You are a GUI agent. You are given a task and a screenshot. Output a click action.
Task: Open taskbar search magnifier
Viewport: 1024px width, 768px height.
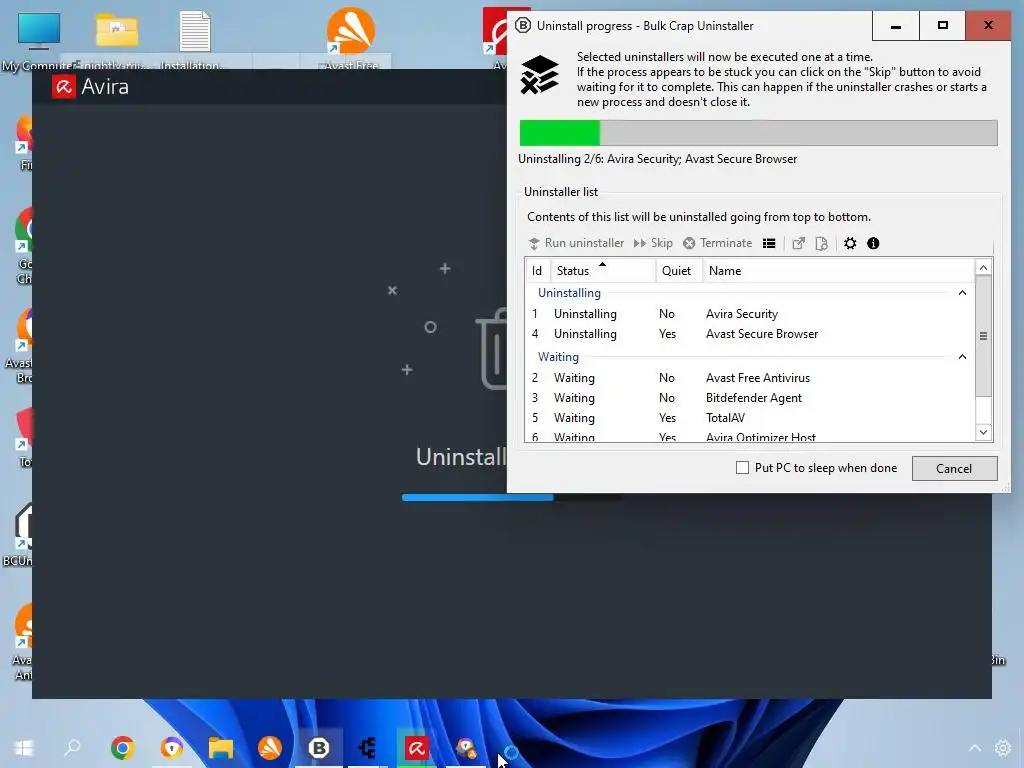coord(72,748)
